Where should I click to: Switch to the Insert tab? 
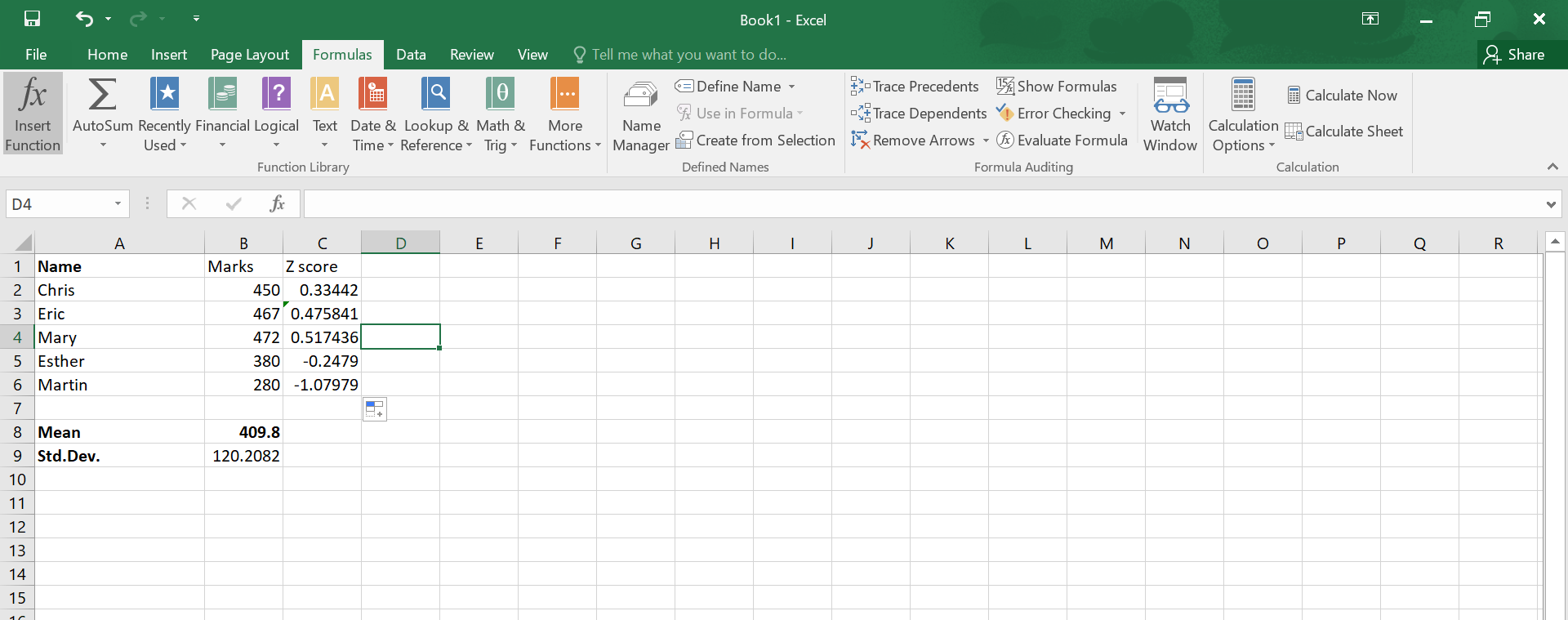pyautogui.click(x=169, y=55)
